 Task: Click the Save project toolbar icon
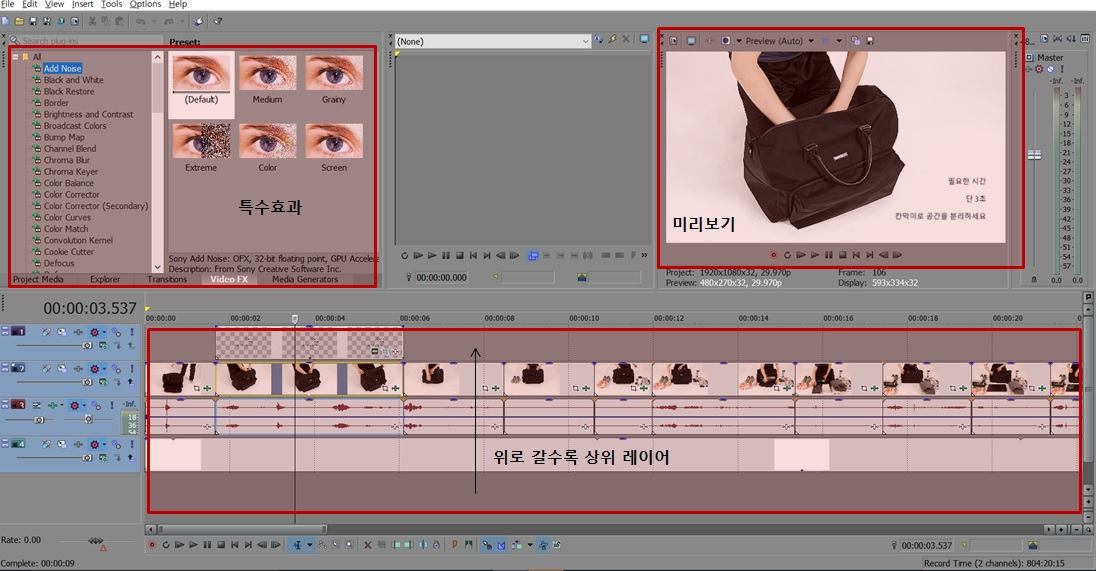pos(33,21)
